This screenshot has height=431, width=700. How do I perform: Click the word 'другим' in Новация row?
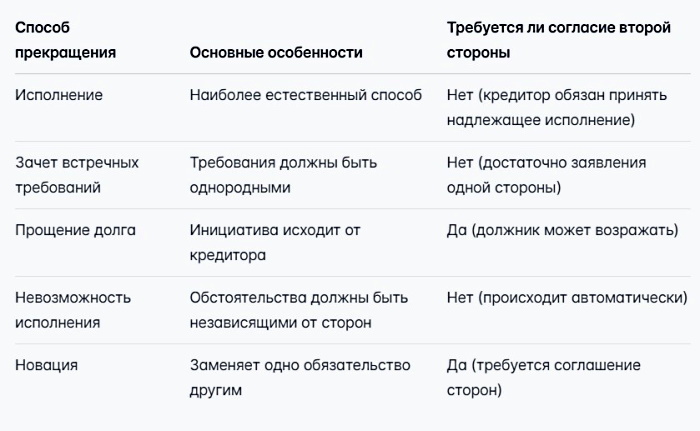(x=216, y=390)
